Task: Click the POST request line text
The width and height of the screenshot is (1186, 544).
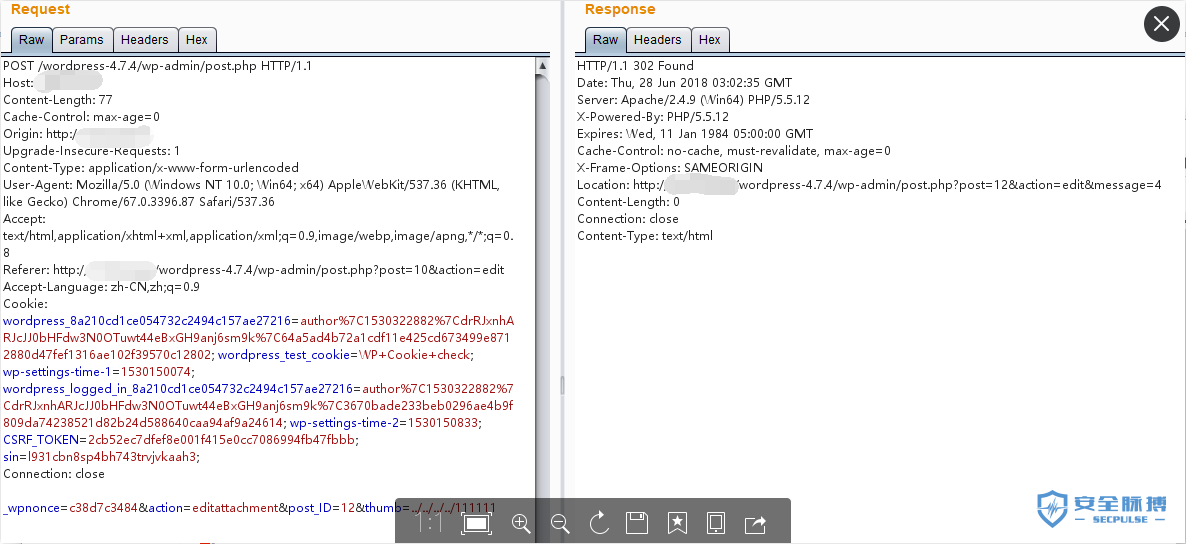Action: (x=157, y=66)
